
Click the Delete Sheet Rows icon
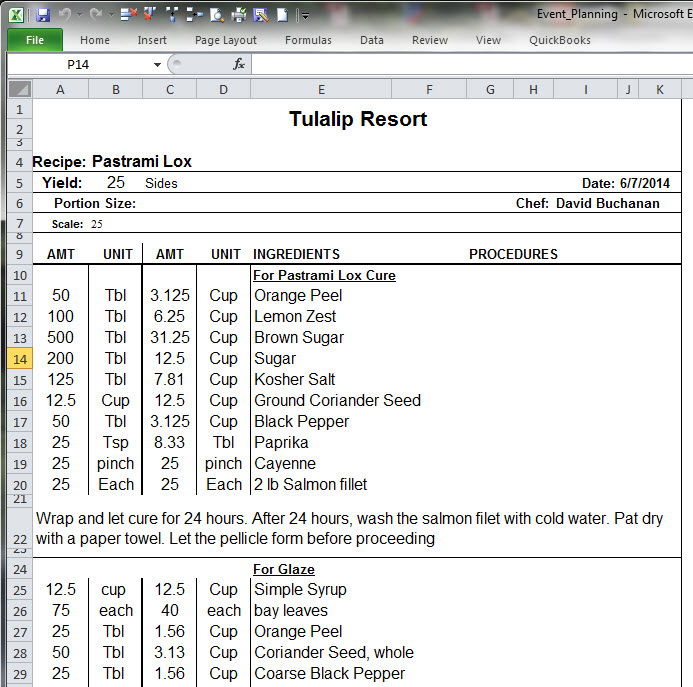click(129, 15)
